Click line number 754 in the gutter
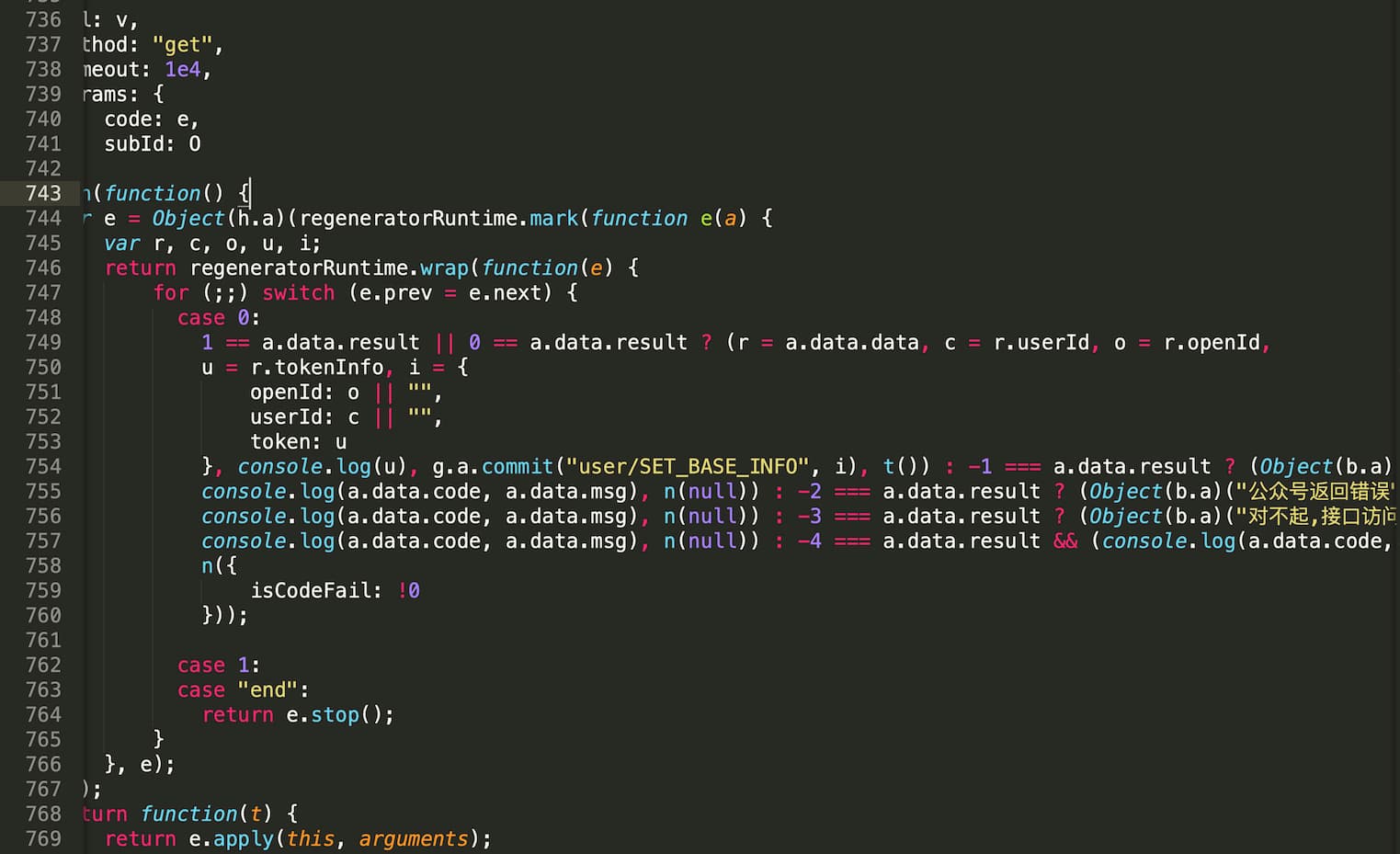 43,466
